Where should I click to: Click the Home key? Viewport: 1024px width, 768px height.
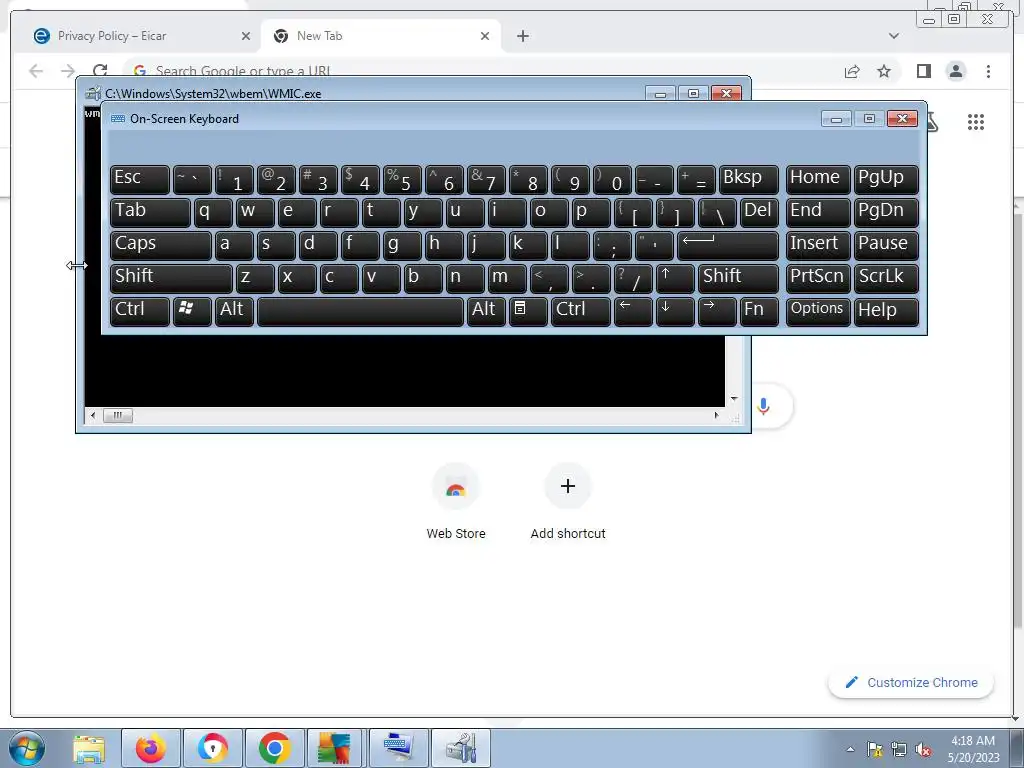point(818,180)
